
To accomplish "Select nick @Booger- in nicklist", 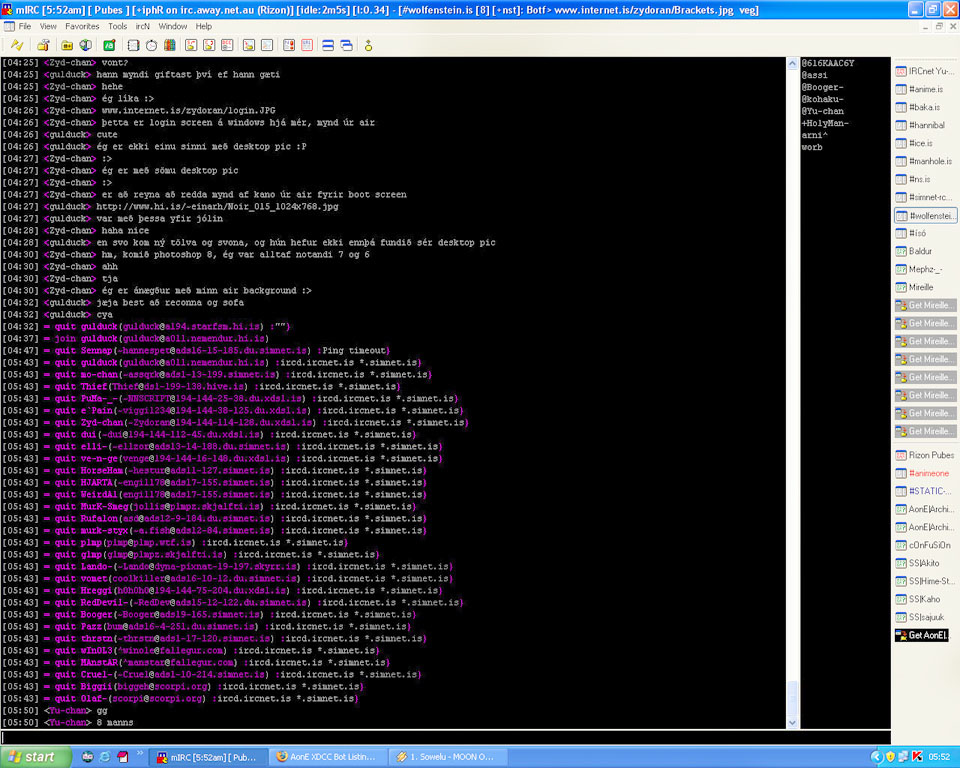I will click(x=822, y=87).
